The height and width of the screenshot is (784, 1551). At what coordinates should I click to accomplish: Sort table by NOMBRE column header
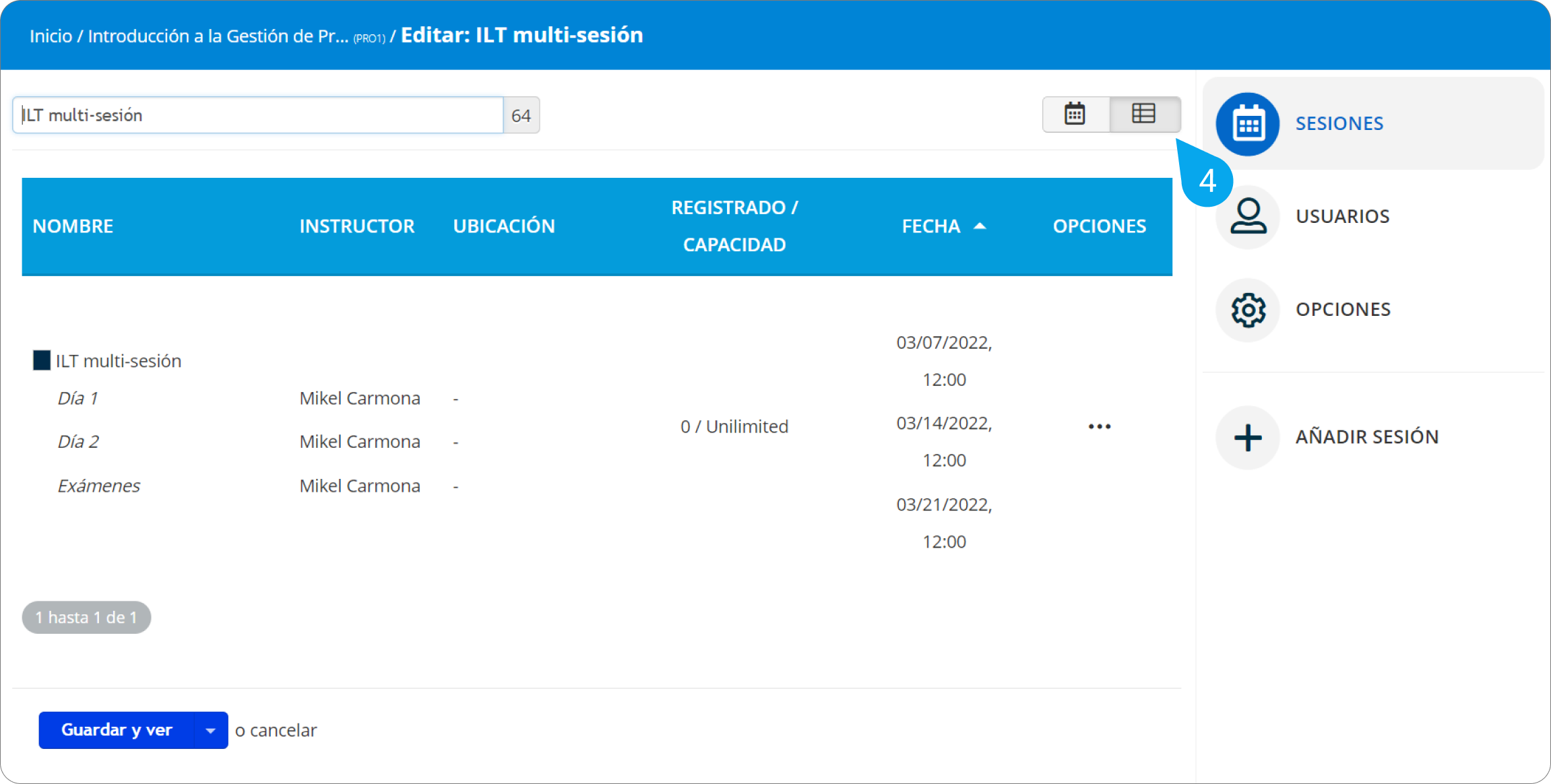pos(73,226)
